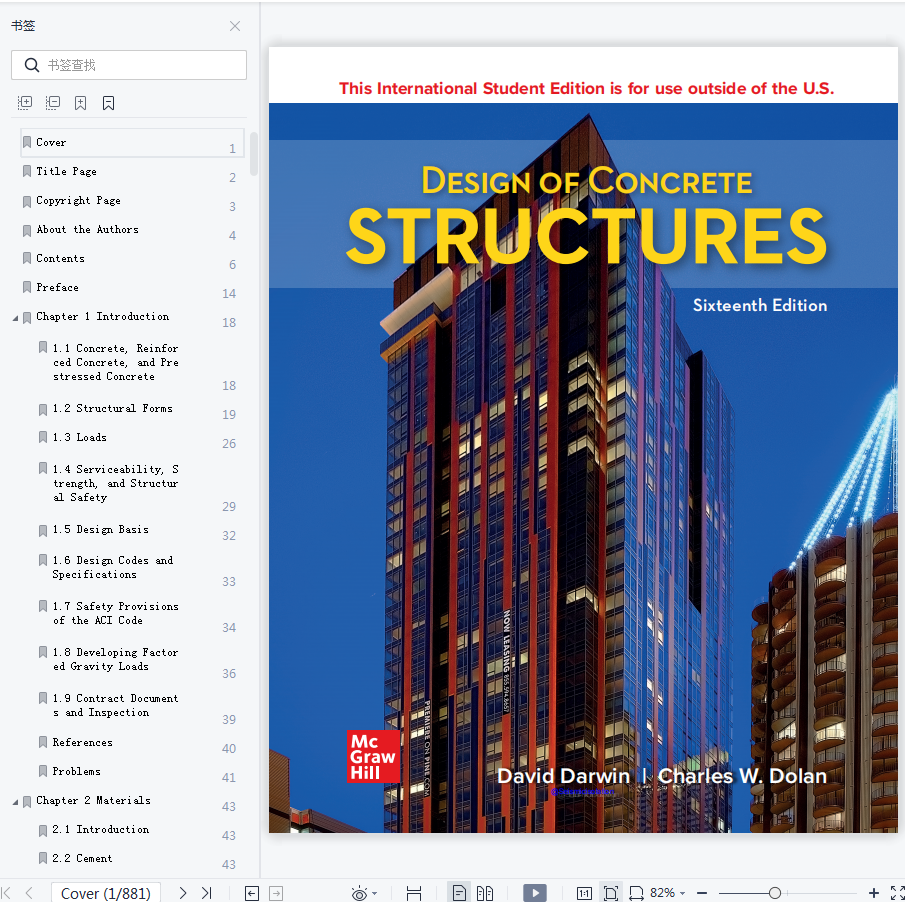Zoom in with plus button
The width and height of the screenshot is (905, 902).
pos(874,893)
